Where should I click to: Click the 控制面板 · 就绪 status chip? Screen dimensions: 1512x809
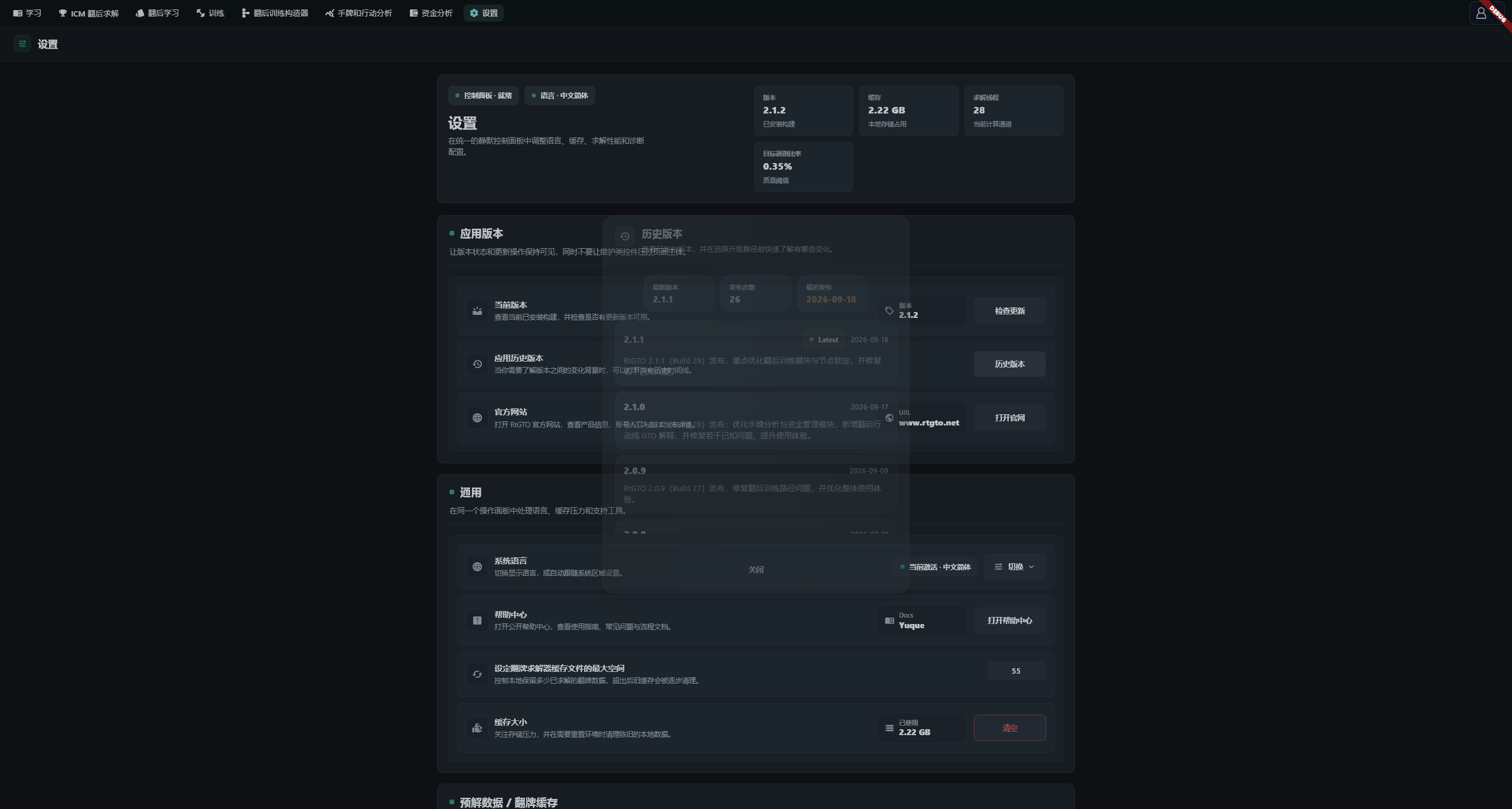[483, 96]
